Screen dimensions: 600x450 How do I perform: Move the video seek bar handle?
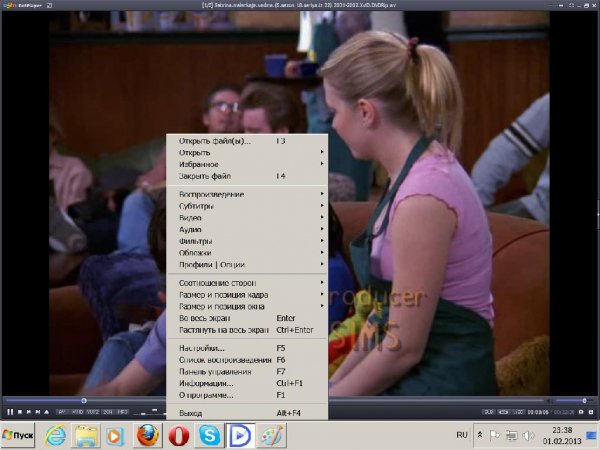pyautogui.click(x=83, y=401)
